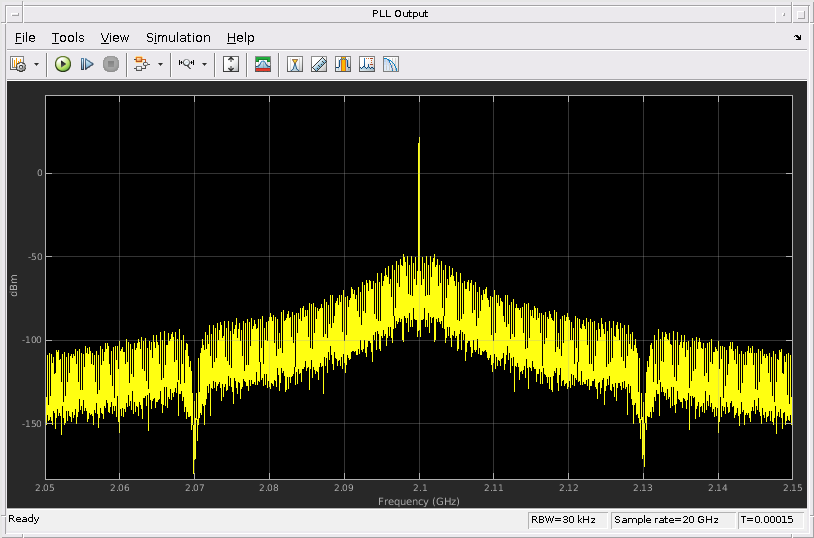Click the -150 y-axis tick label

pyautogui.click(x=30, y=424)
